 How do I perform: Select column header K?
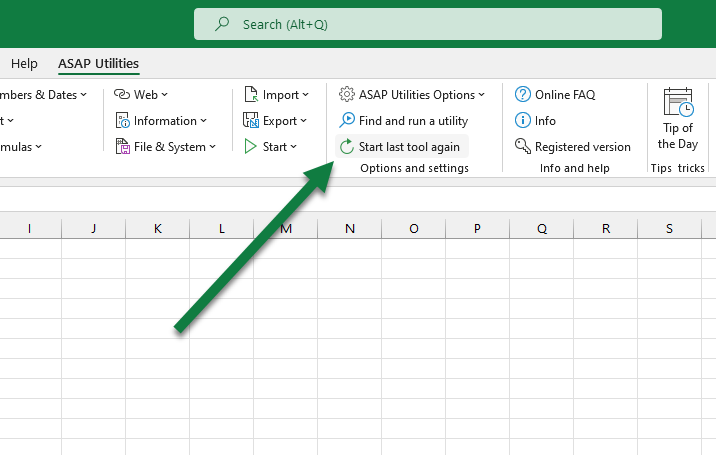point(158,228)
